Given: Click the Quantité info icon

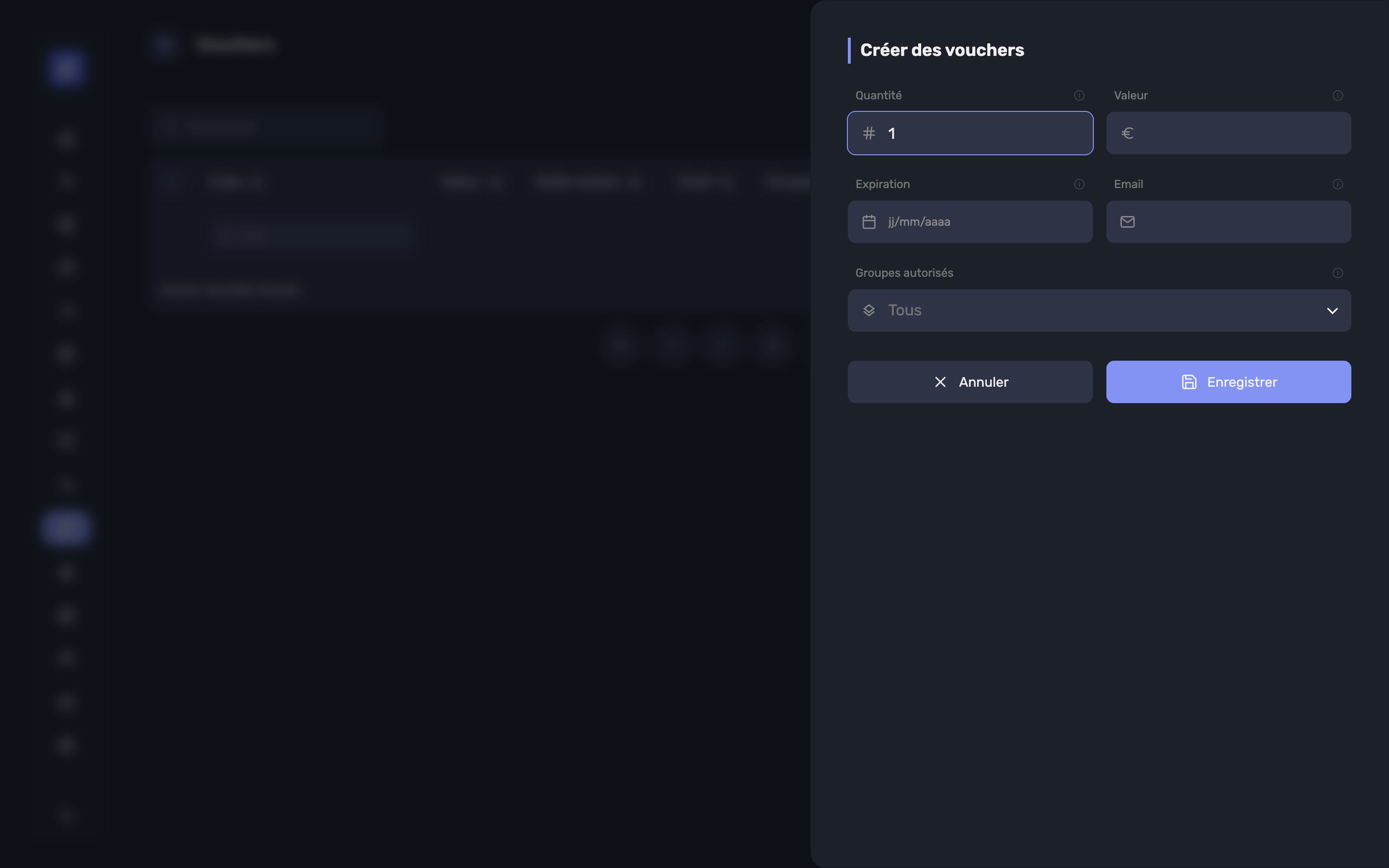Looking at the screenshot, I should pyautogui.click(x=1079, y=95).
